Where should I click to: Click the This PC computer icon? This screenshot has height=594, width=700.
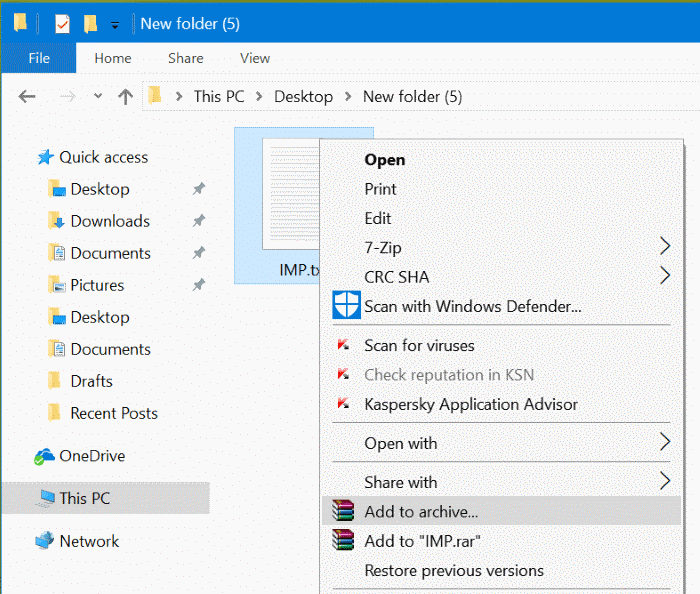[45, 498]
